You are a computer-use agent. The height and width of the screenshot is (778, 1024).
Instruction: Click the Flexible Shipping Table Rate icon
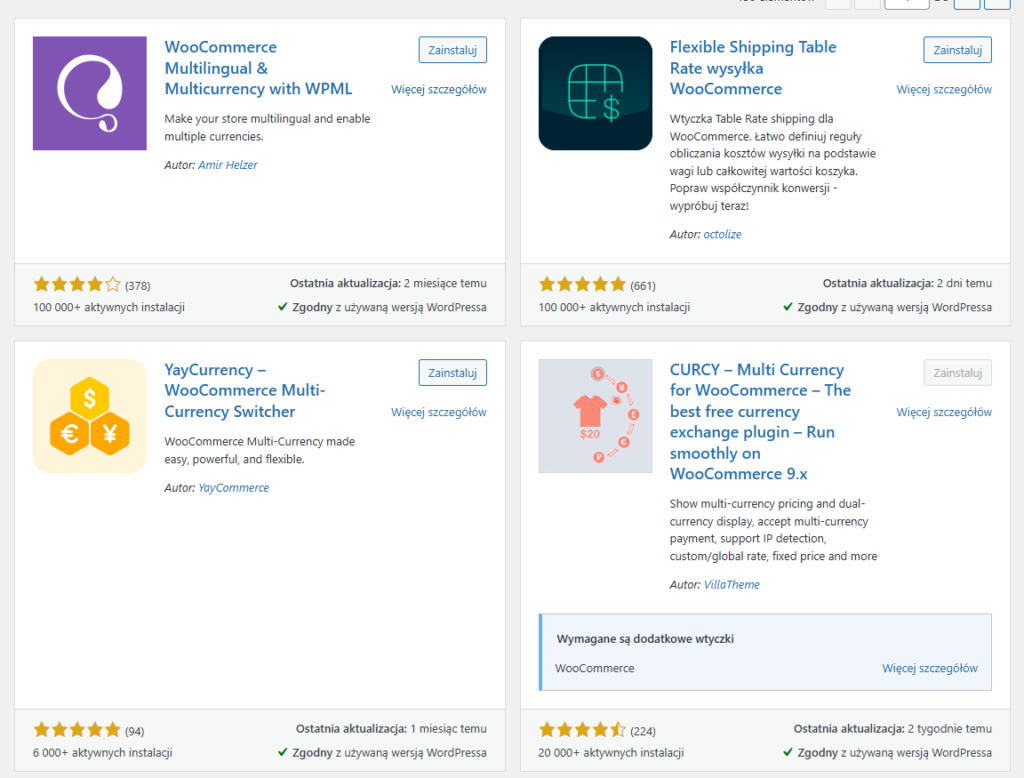click(x=595, y=93)
